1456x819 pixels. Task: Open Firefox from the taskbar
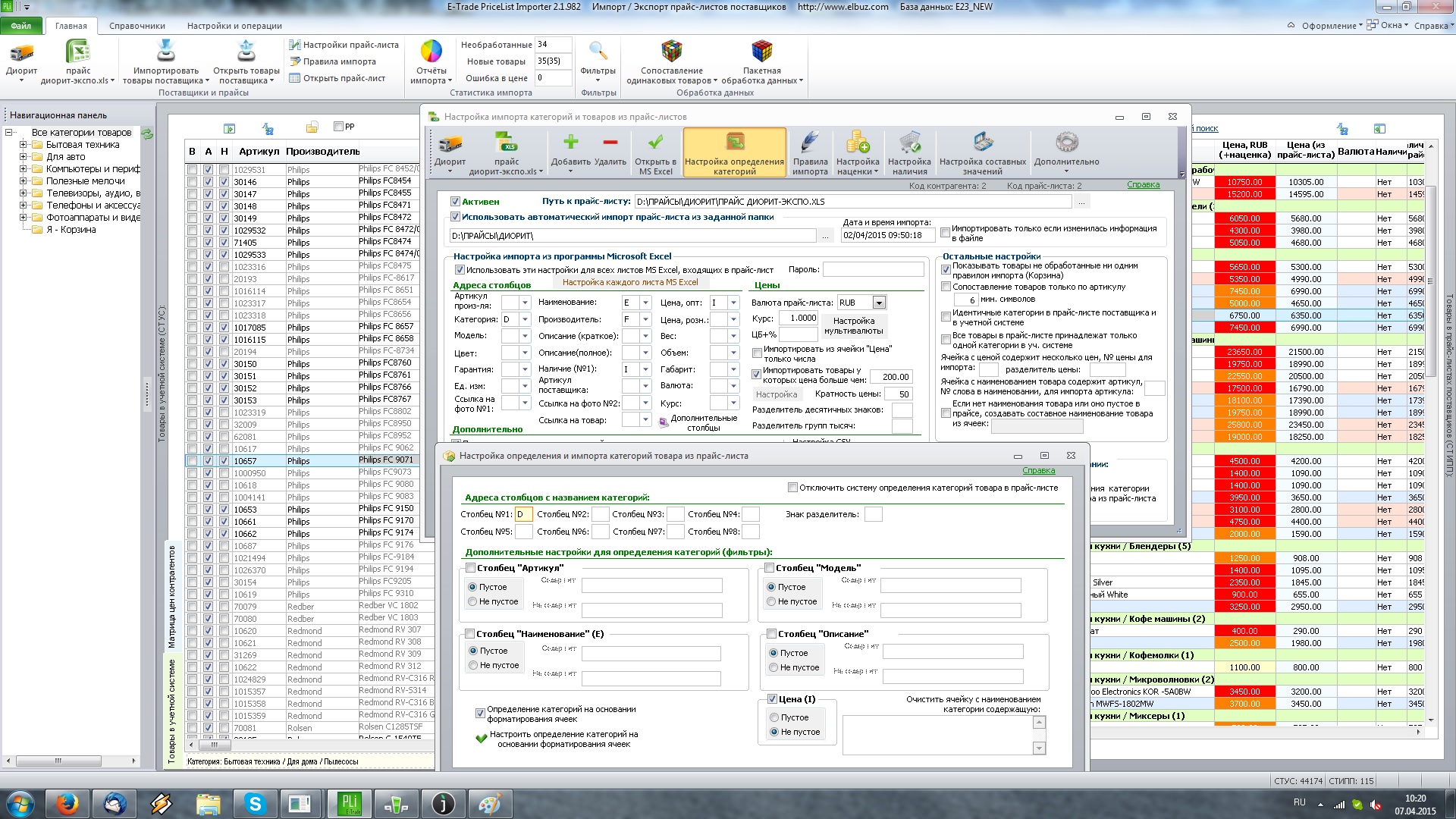(67, 804)
